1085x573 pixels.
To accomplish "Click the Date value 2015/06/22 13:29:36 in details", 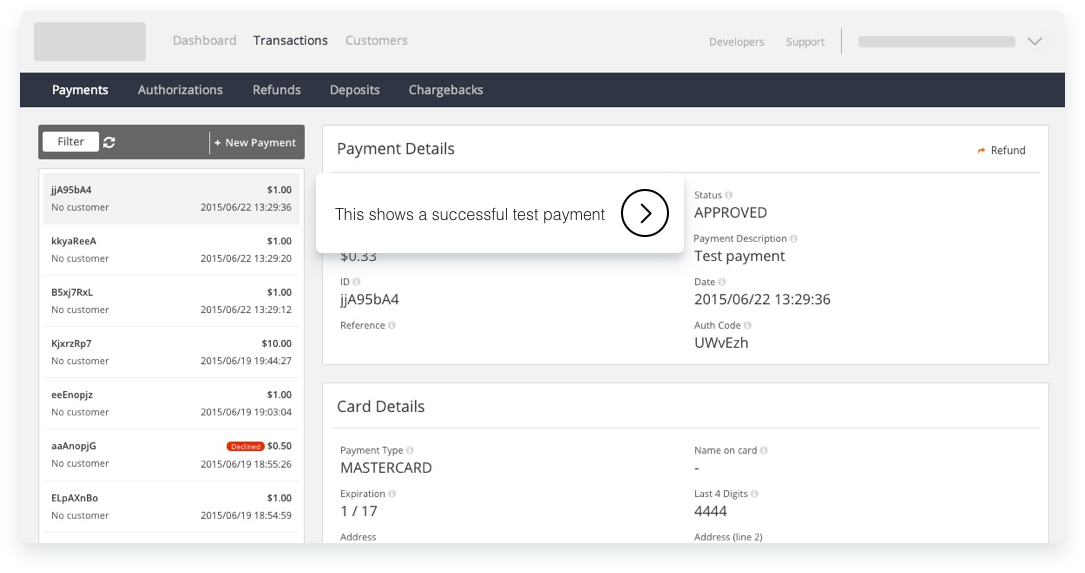I will pyautogui.click(x=763, y=299).
